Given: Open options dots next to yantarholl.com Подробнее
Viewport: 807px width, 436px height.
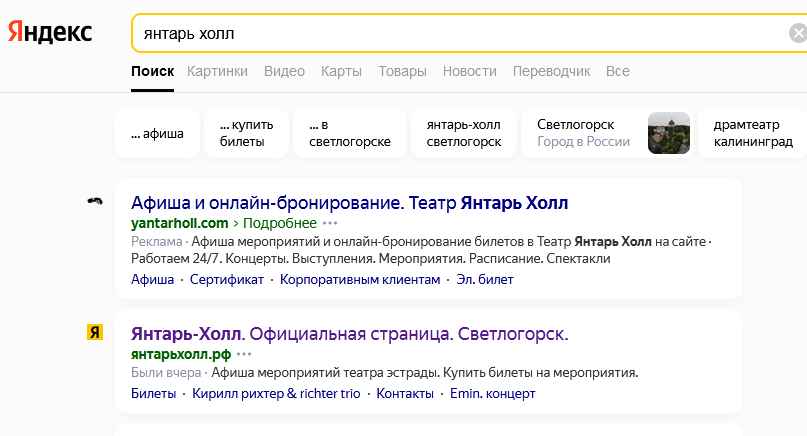Looking at the screenshot, I should pos(330,223).
